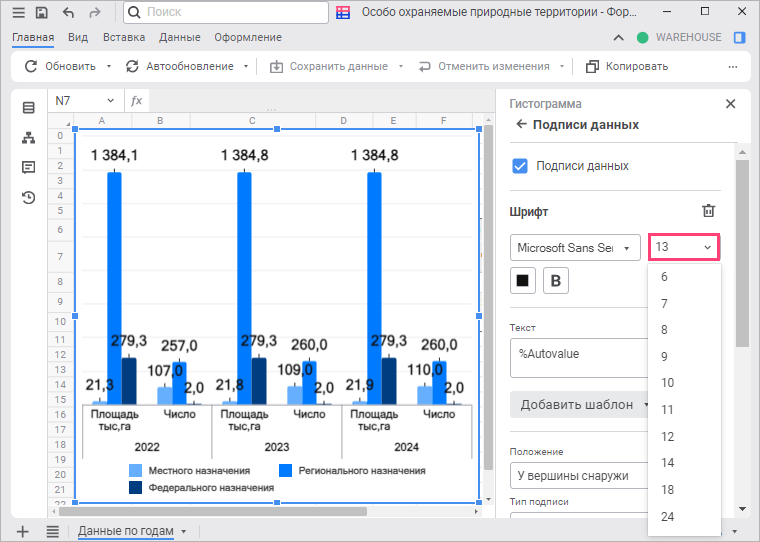This screenshot has width=760, height=542.
Task: Open the У вершины снаружи position dropdown
Action: pyautogui.click(x=579, y=476)
